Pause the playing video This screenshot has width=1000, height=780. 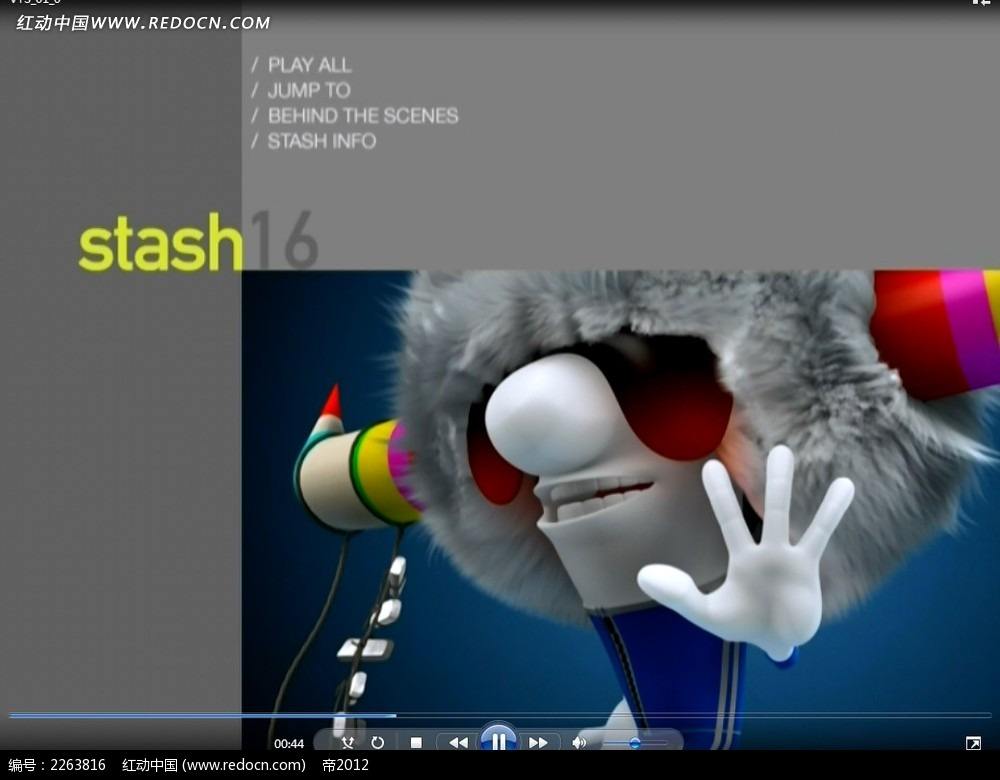click(498, 740)
